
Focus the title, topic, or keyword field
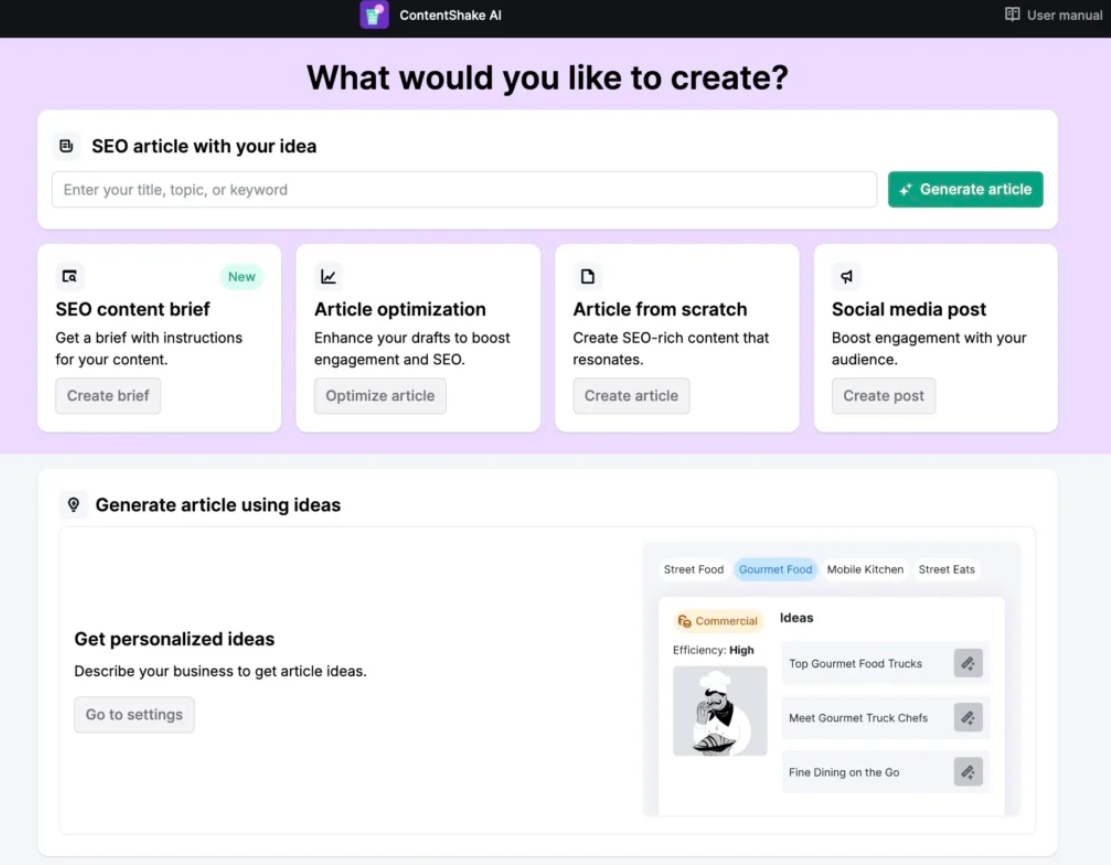tap(464, 190)
